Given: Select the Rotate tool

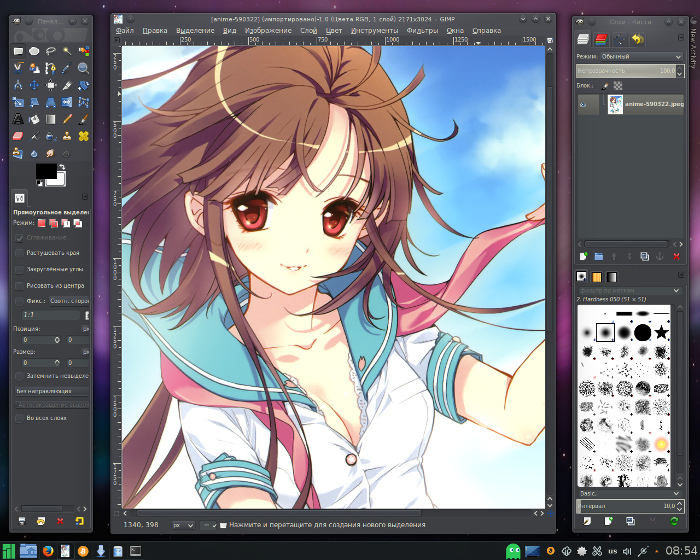Looking at the screenshot, I should [x=83, y=85].
